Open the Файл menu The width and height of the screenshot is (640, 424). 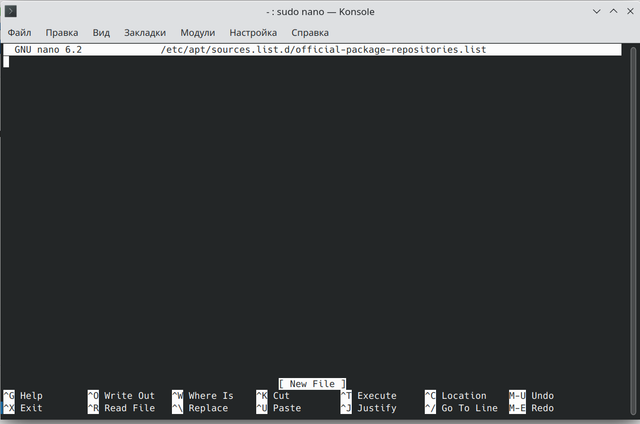click(x=19, y=33)
